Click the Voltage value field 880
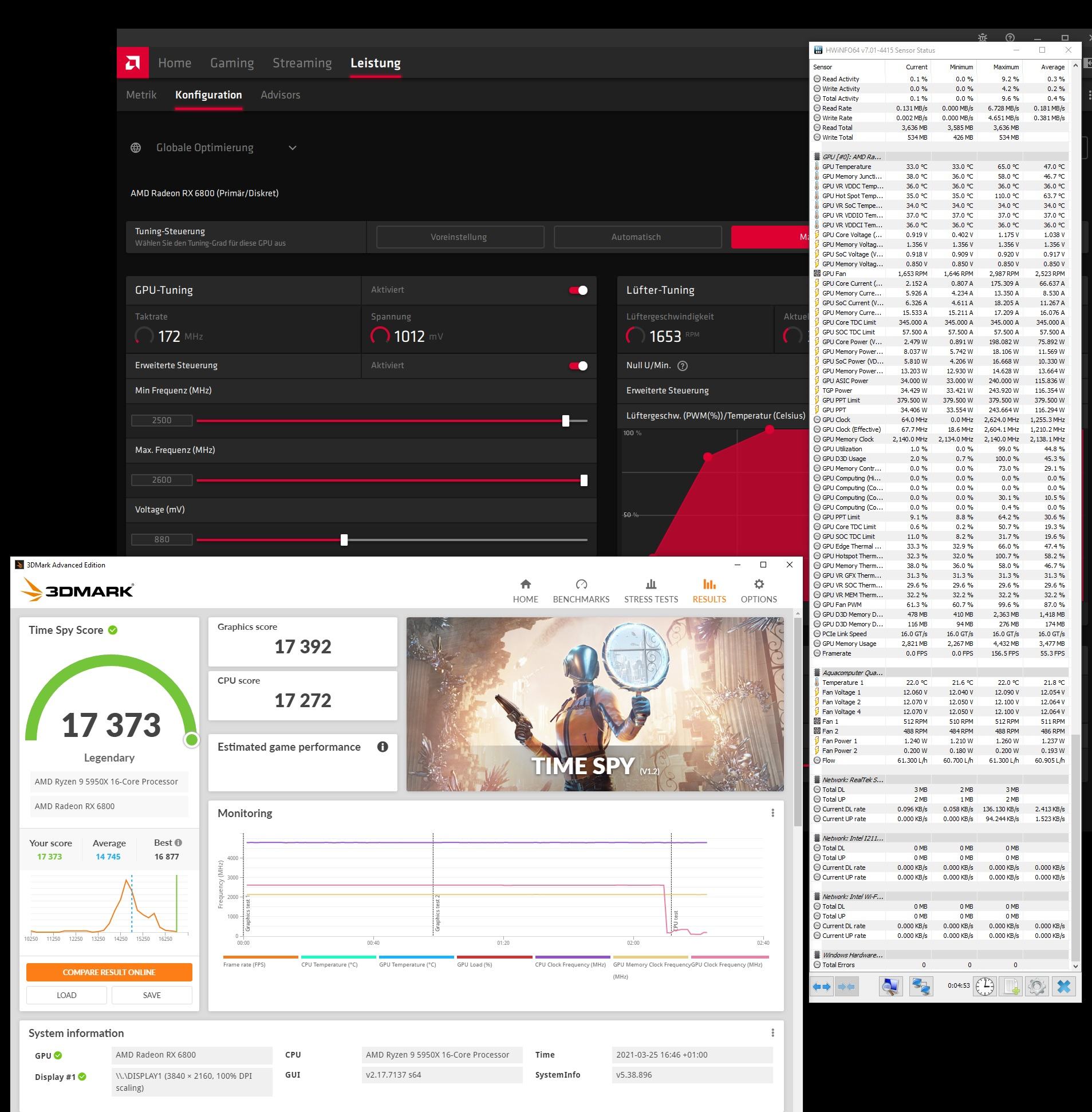Screen dimensions: 1092x1112 coord(161,539)
